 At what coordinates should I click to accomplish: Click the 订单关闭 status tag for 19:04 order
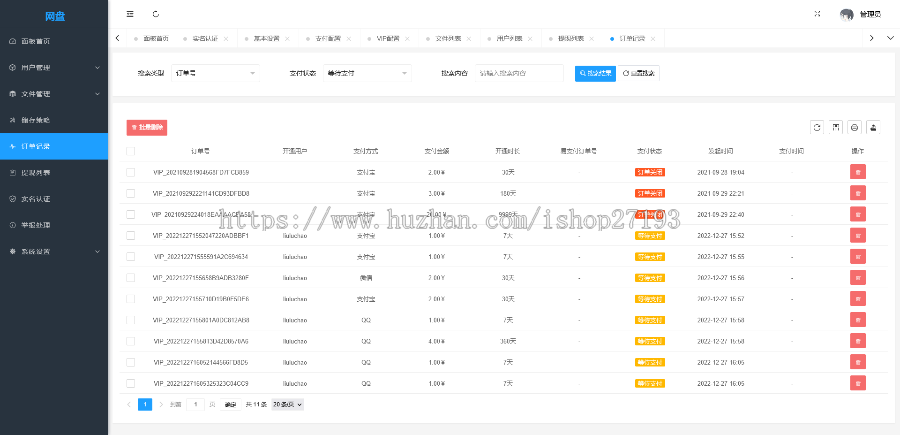(x=650, y=172)
